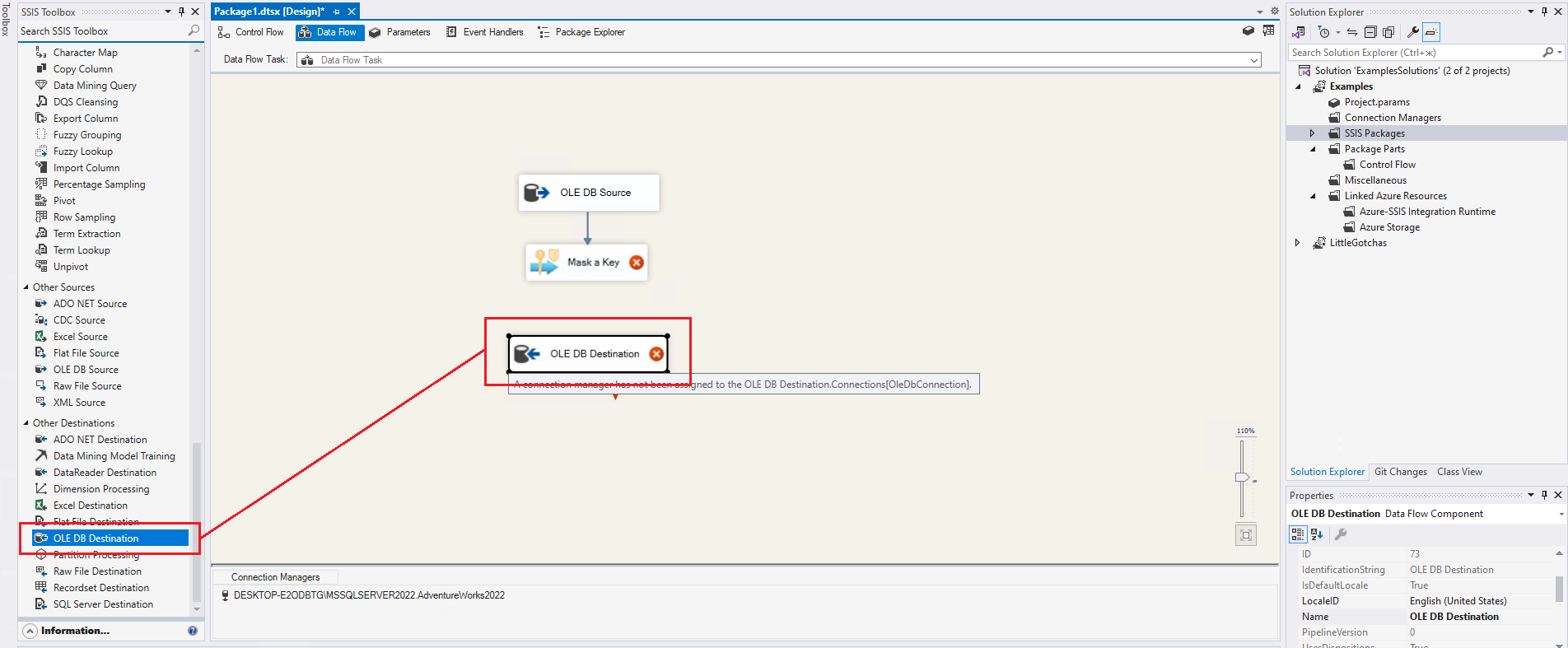1568x648 pixels.
Task: Click the zoom fit-to-view button on canvas
Action: (x=1246, y=535)
